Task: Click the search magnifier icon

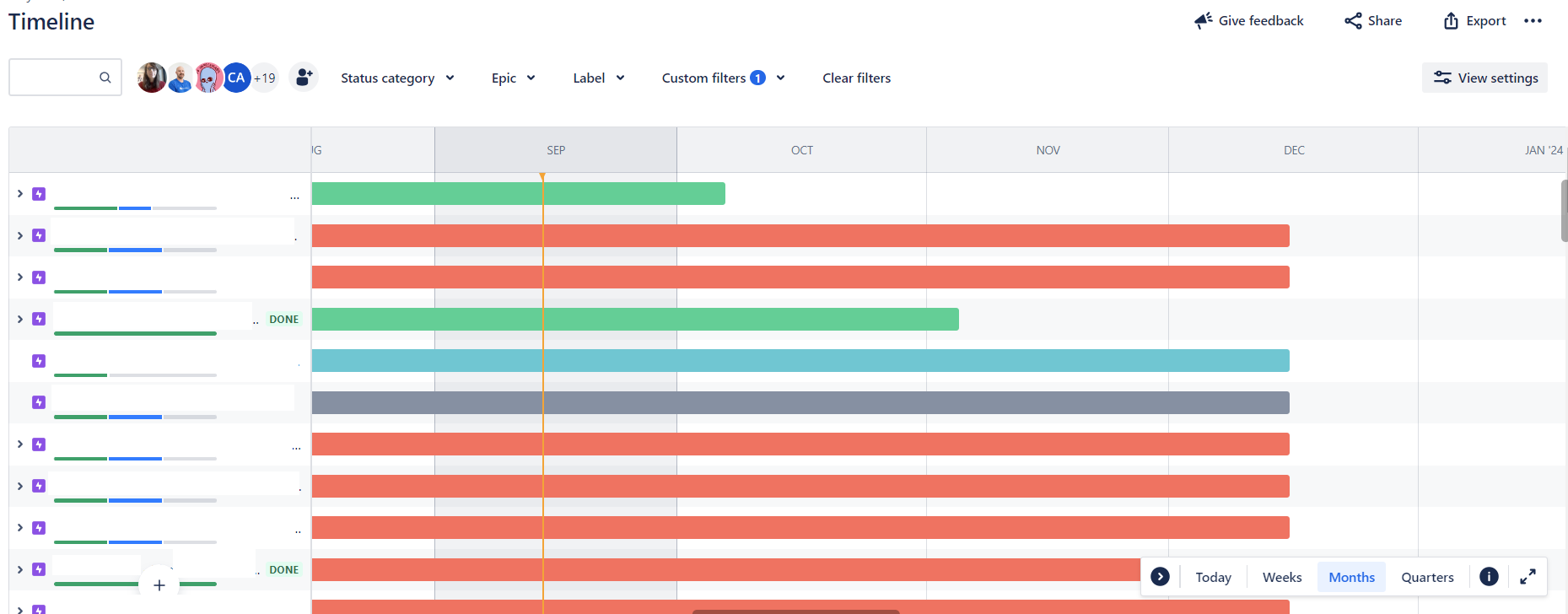Action: pos(105,78)
